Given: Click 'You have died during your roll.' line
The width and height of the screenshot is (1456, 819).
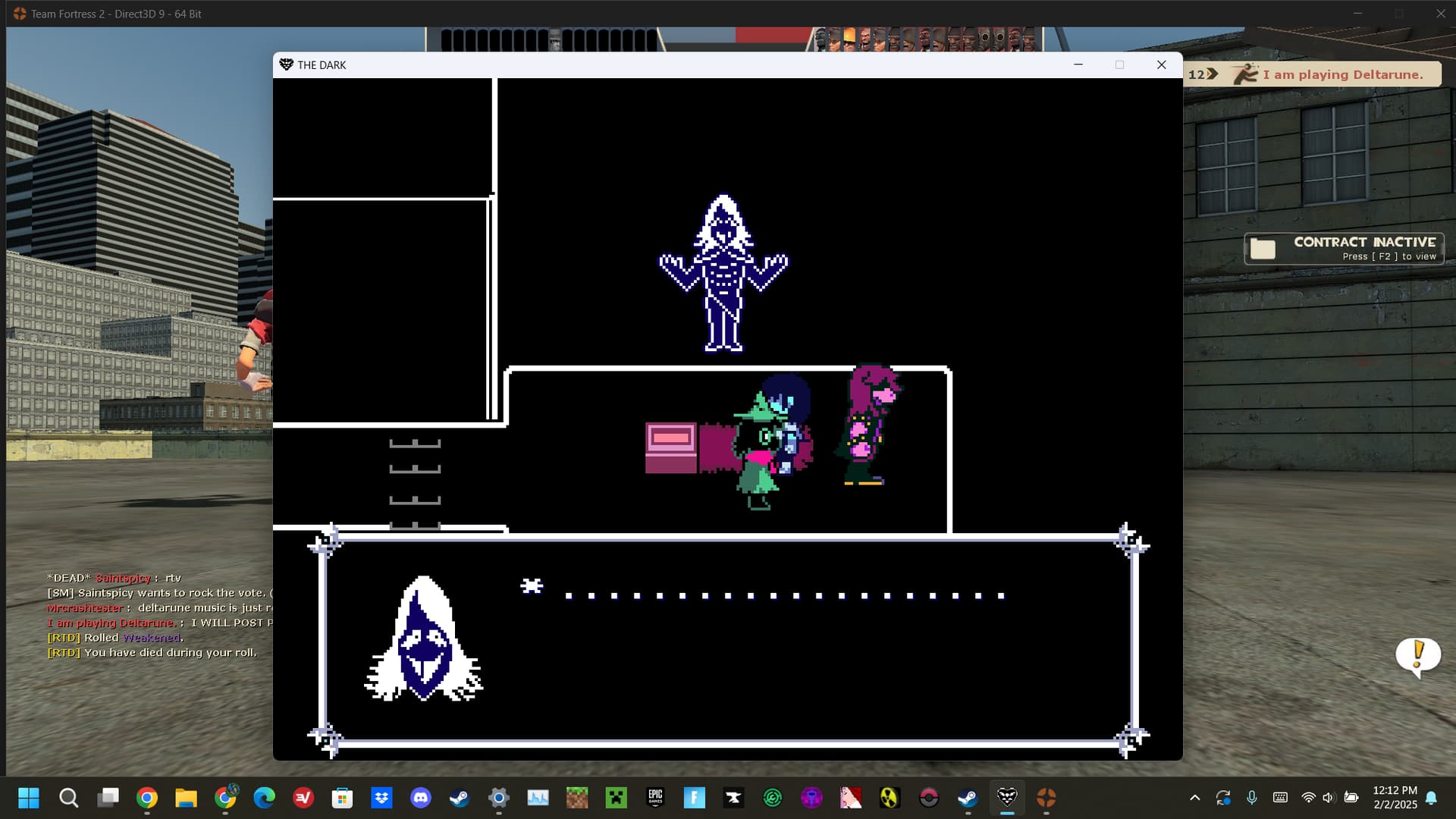Looking at the screenshot, I should (x=152, y=652).
